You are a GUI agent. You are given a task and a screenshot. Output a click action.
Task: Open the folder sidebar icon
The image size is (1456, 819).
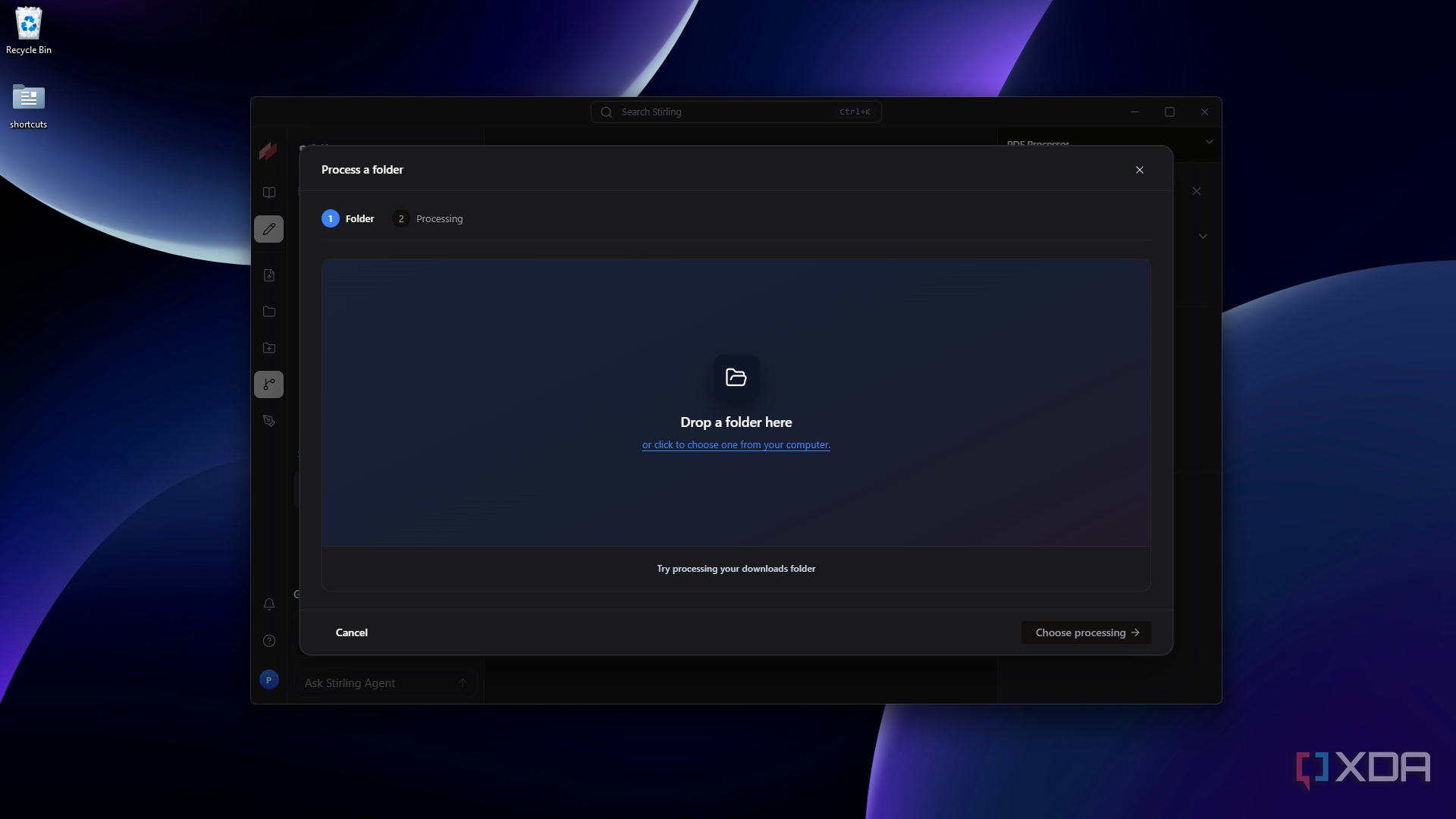coord(269,312)
